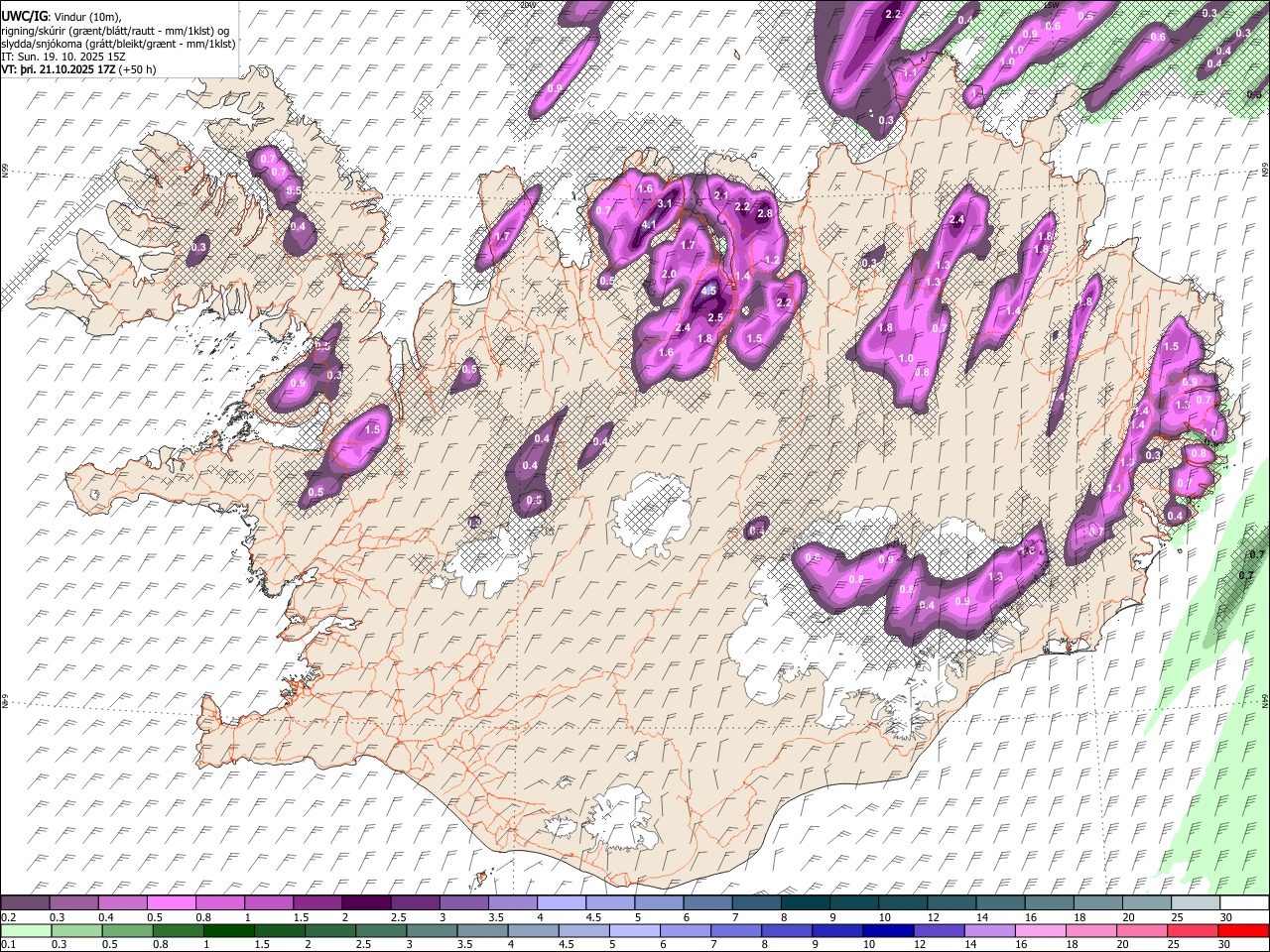The image size is (1270, 952).
Task: Click the 'UWC/IG' title text
Action: tap(24, 16)
